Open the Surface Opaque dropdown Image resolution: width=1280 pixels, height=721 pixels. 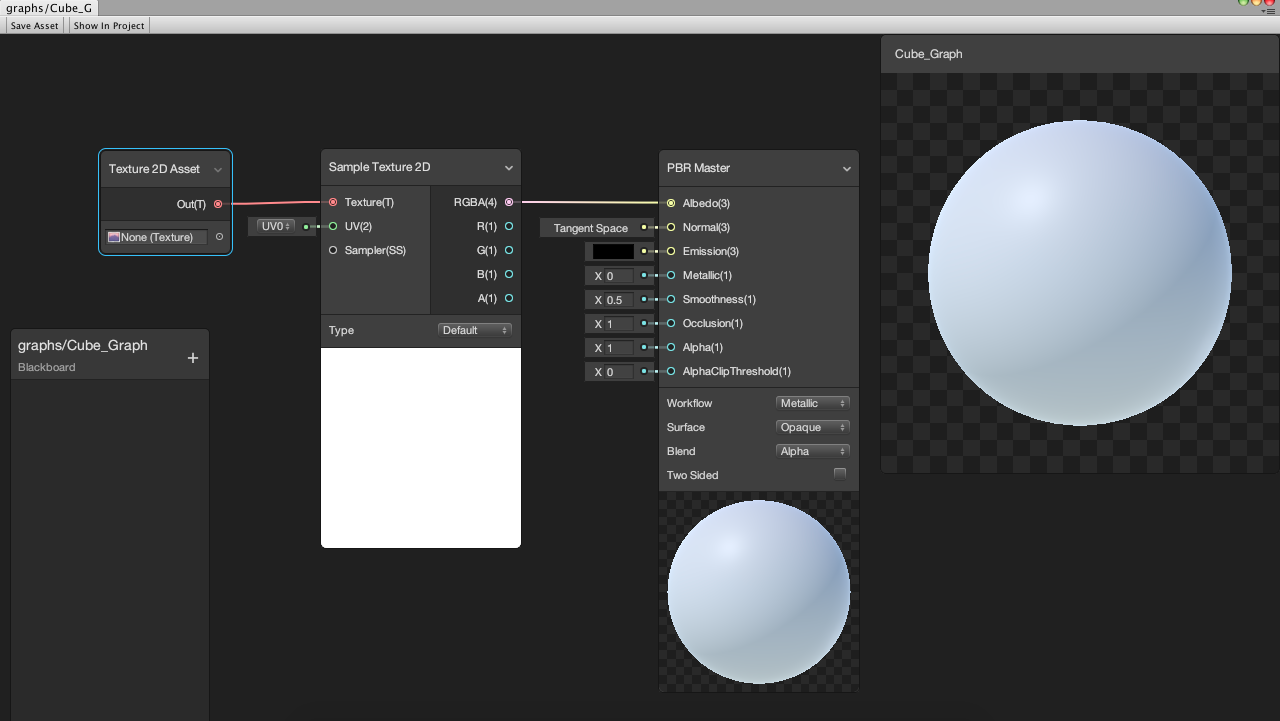pyautogui.click(x=812, y=427)
